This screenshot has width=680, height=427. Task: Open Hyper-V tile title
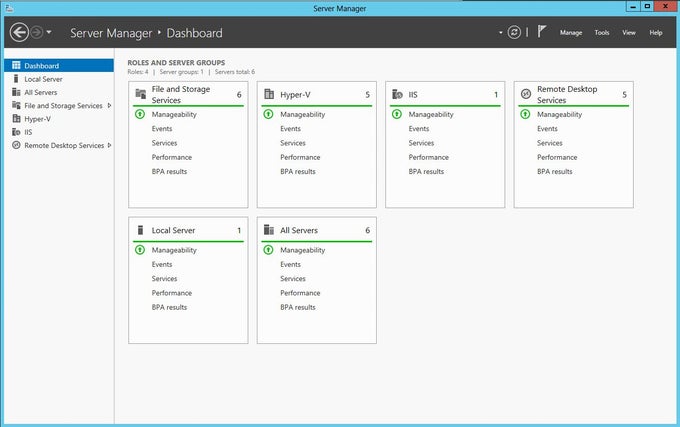tap(295, 95)
